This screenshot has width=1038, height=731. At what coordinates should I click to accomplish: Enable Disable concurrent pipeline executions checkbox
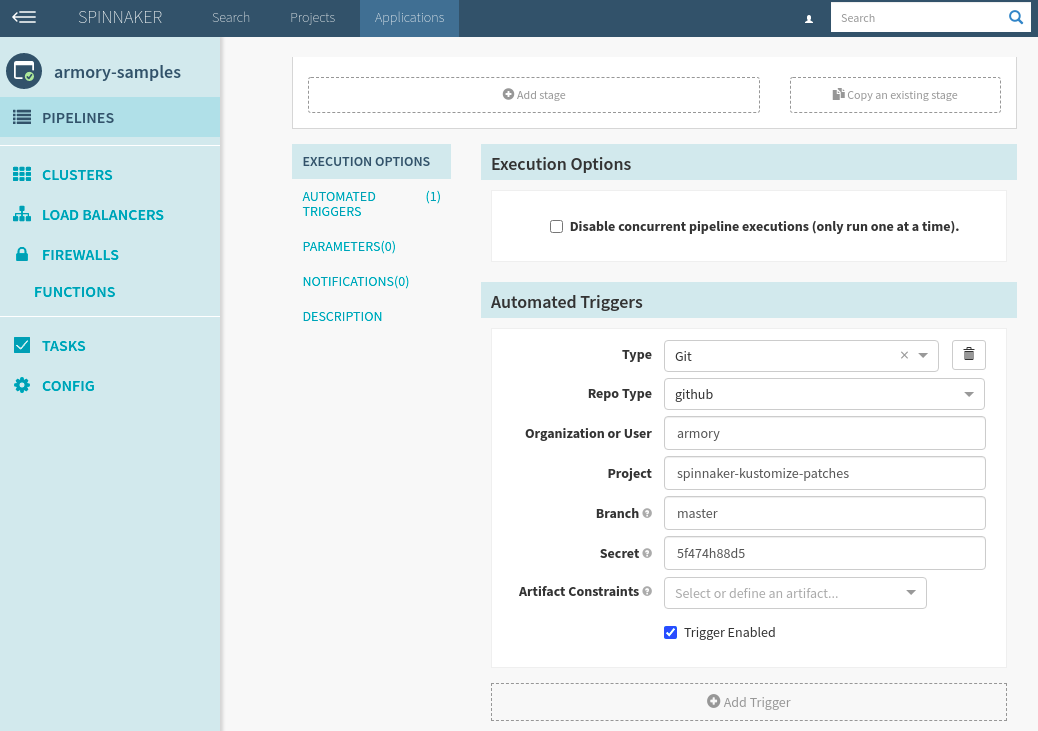tap(557, 227)
